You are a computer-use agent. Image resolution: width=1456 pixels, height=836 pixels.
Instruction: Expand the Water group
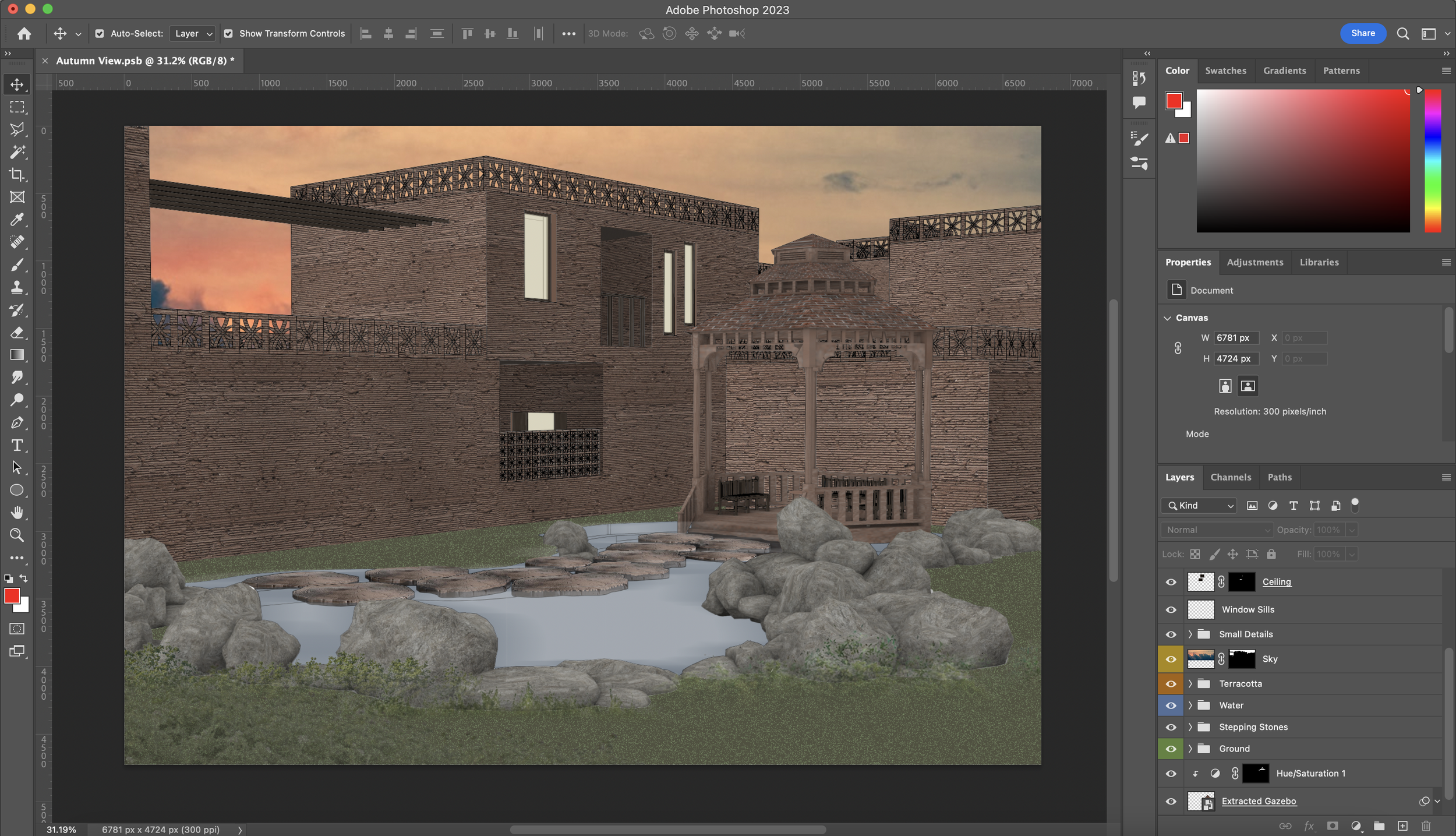click(x=1190, y=705)
